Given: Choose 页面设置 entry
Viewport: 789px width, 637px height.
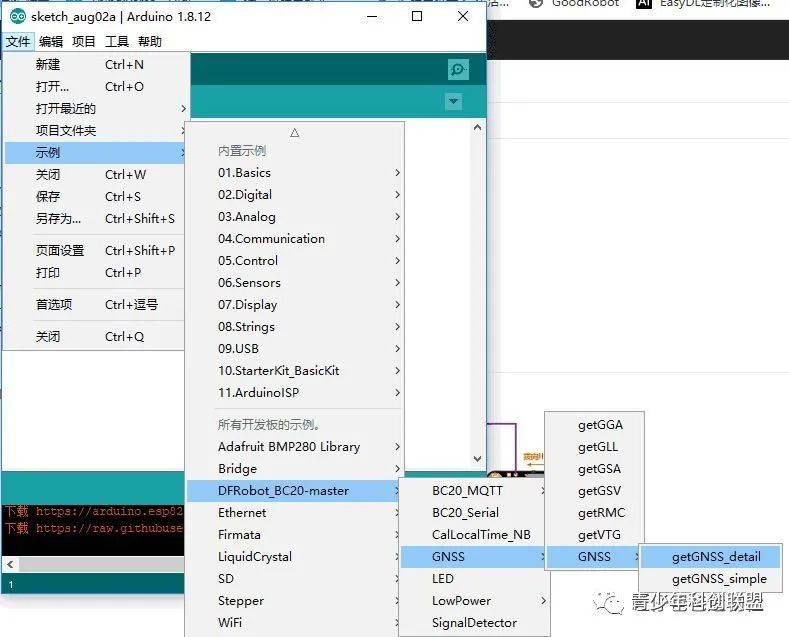Looking at the screenshot, I should (97, 251).
